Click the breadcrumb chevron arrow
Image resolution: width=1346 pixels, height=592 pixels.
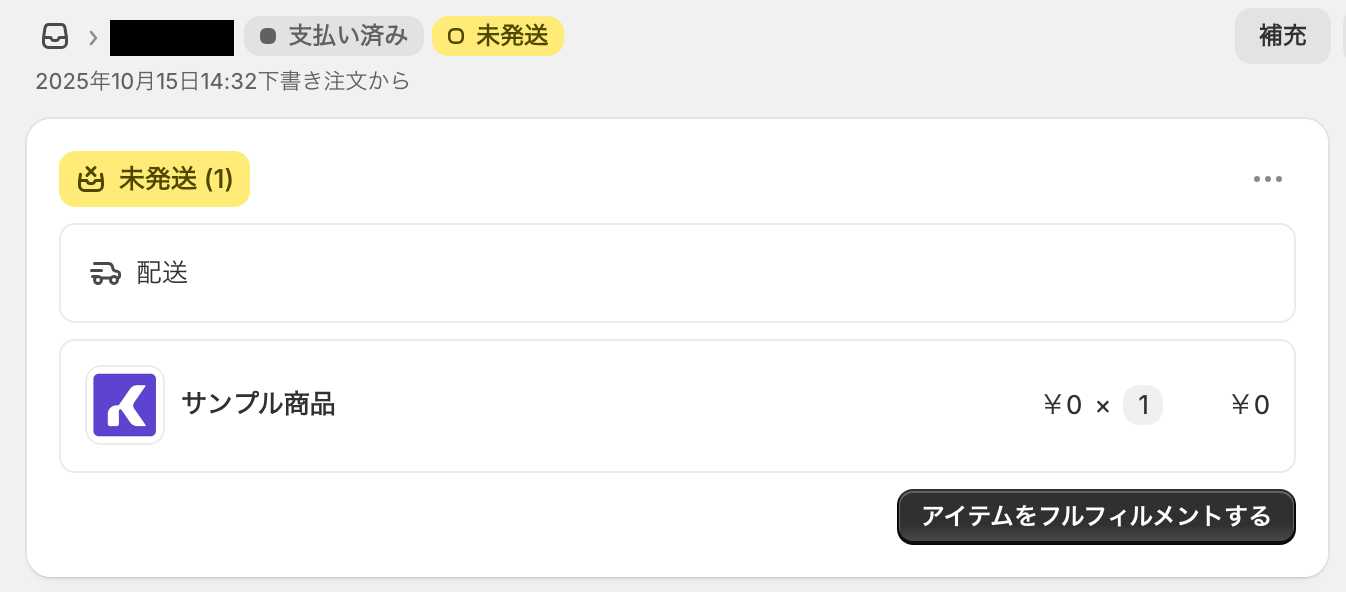click(x=92, y=38)
